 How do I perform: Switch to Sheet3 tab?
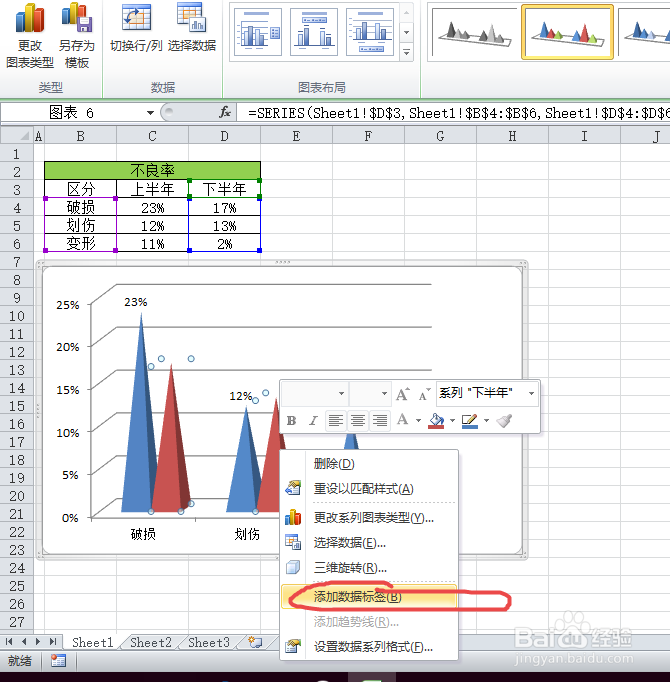point(209,642)
